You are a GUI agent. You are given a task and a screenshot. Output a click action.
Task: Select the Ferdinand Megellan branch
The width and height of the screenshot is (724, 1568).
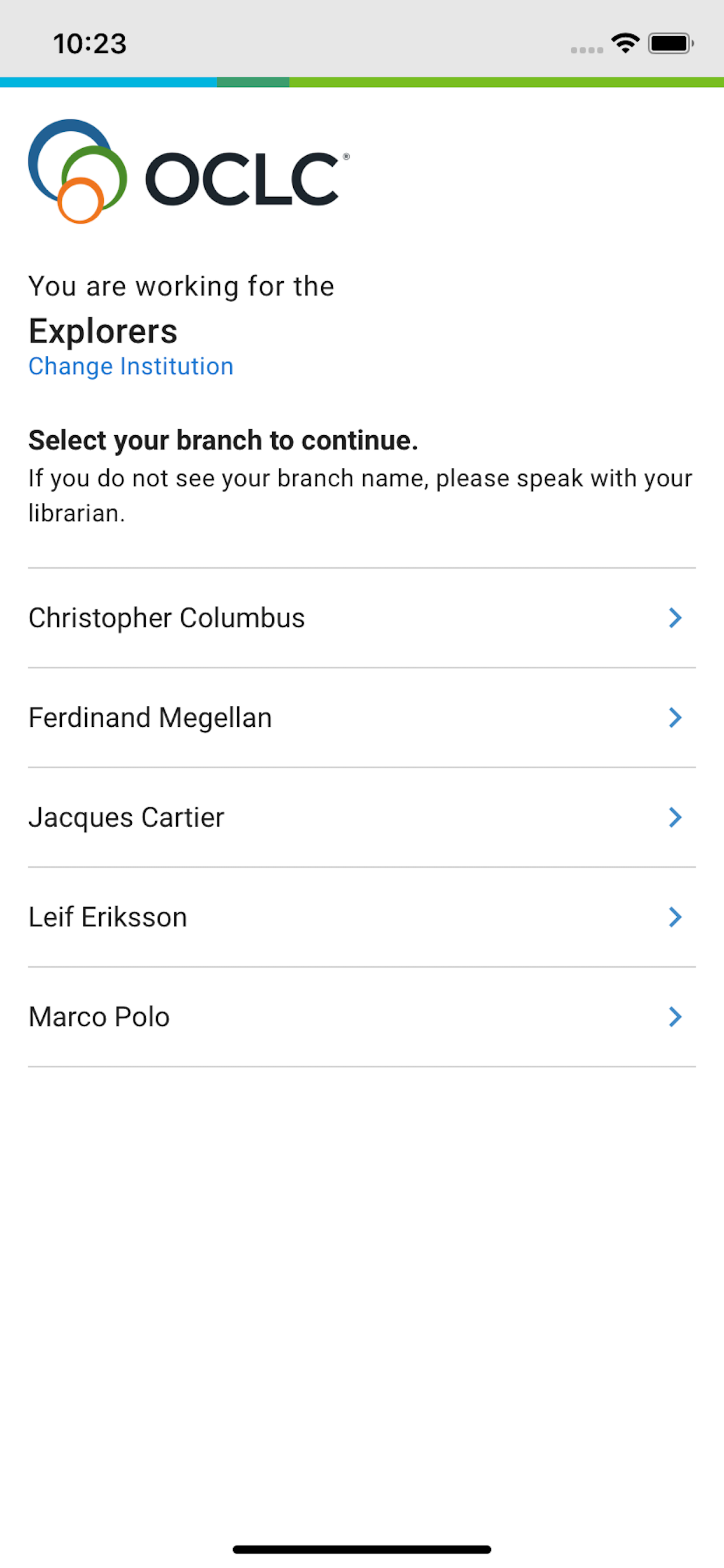(362, 717)
